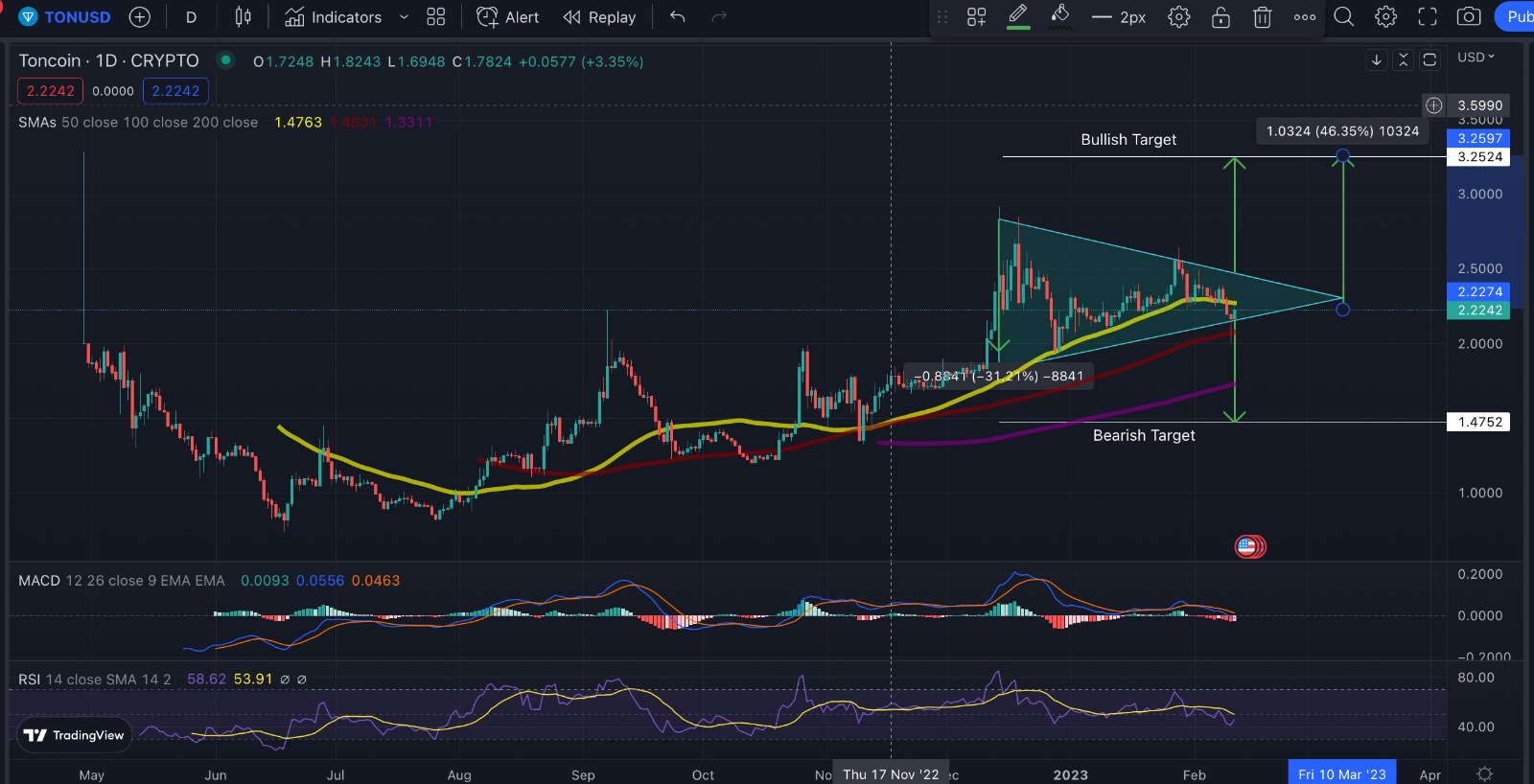Change the pencil line color swatch
Image resolution: width=1534 pixels, height=784 pixels.
(x=1018, y=17)
